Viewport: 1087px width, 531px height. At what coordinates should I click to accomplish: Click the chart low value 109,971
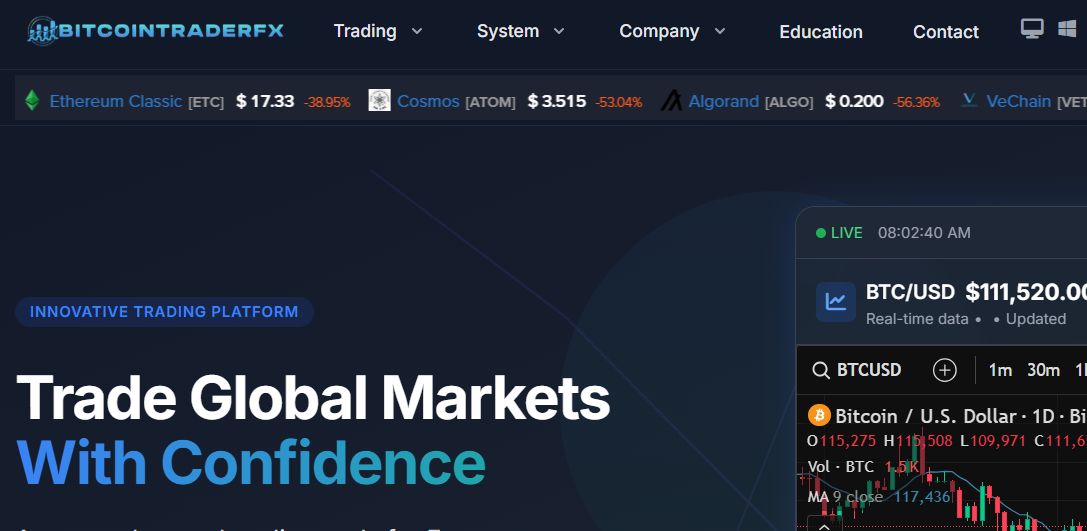coord(998,440)
